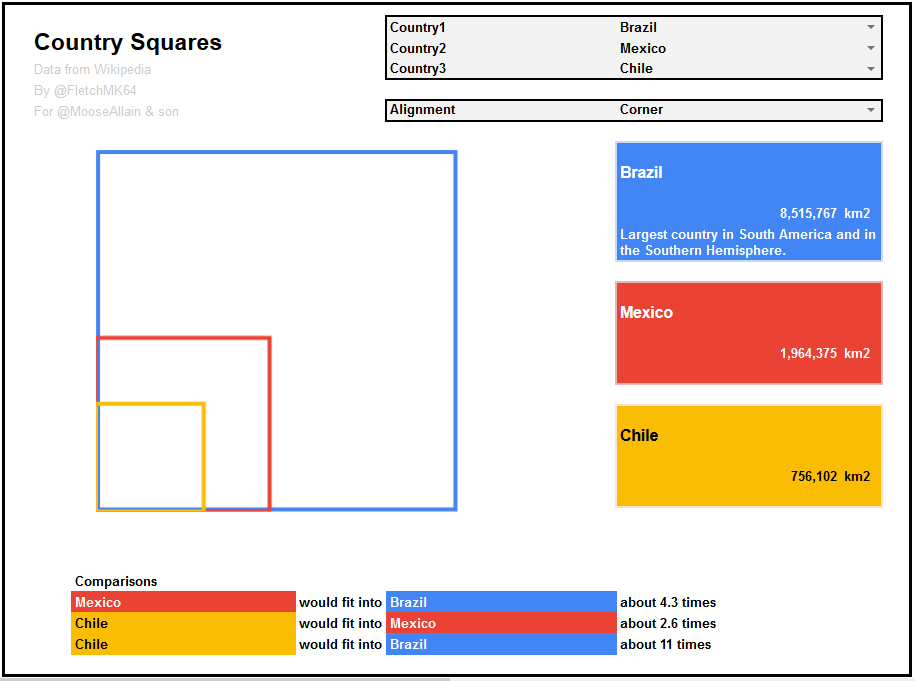Select the Brazil value in Country1
Viewport: 915px width, 681px height.
pos(638,27)
